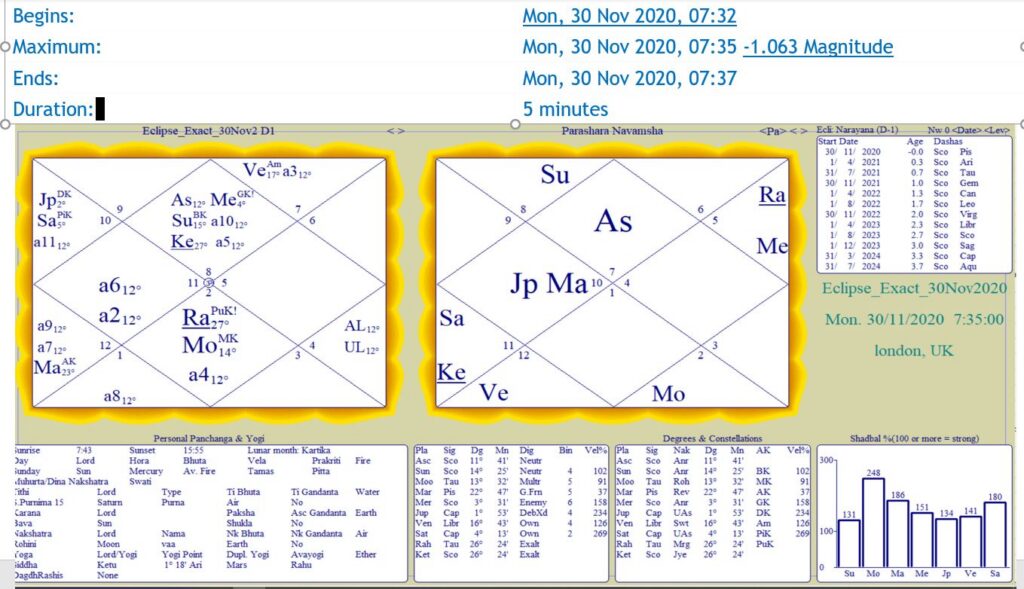This screenshot has width=1024, height=589.
Task: Click Moon 'Mo' with MK in D1 chart
Action: pos(210,344)
